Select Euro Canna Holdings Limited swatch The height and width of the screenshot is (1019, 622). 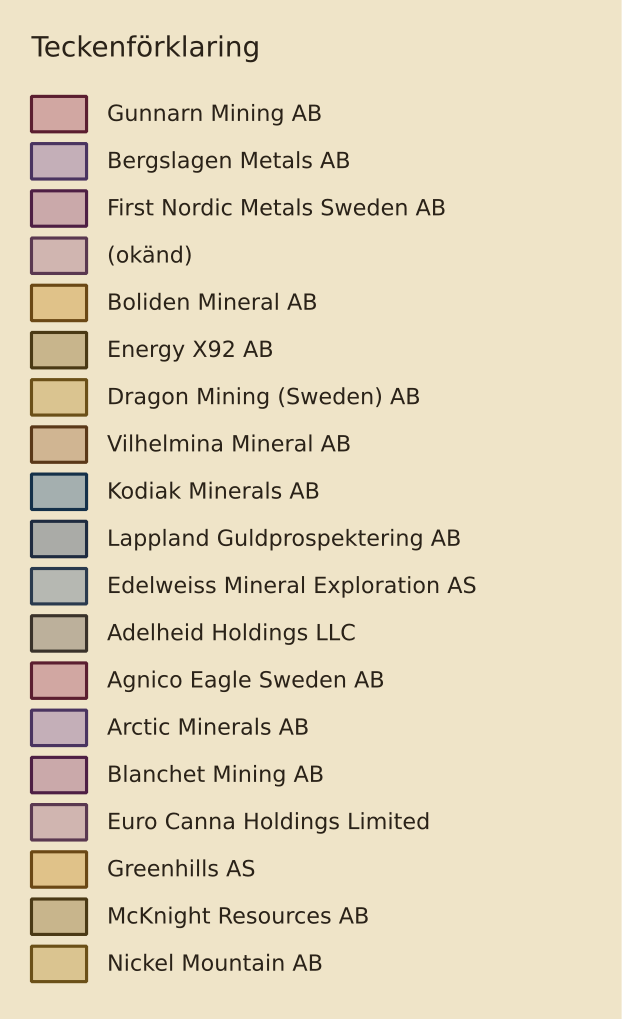[x=59, y=822]
